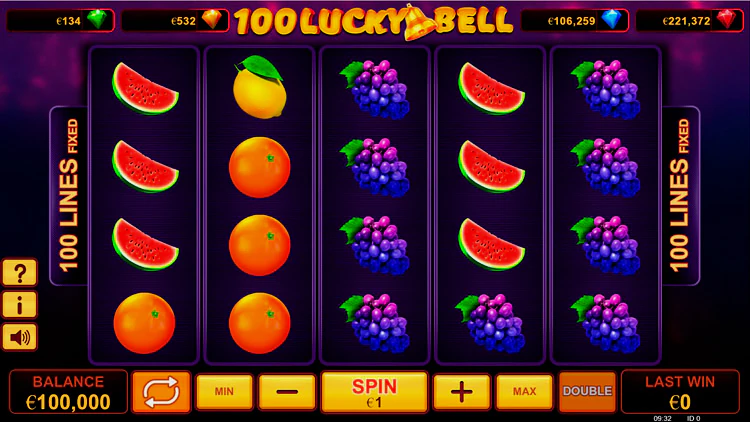This screenshot has width=750, height=422.
Task: Click the lemon symbol on second reel
Action: tap(260, 87)
